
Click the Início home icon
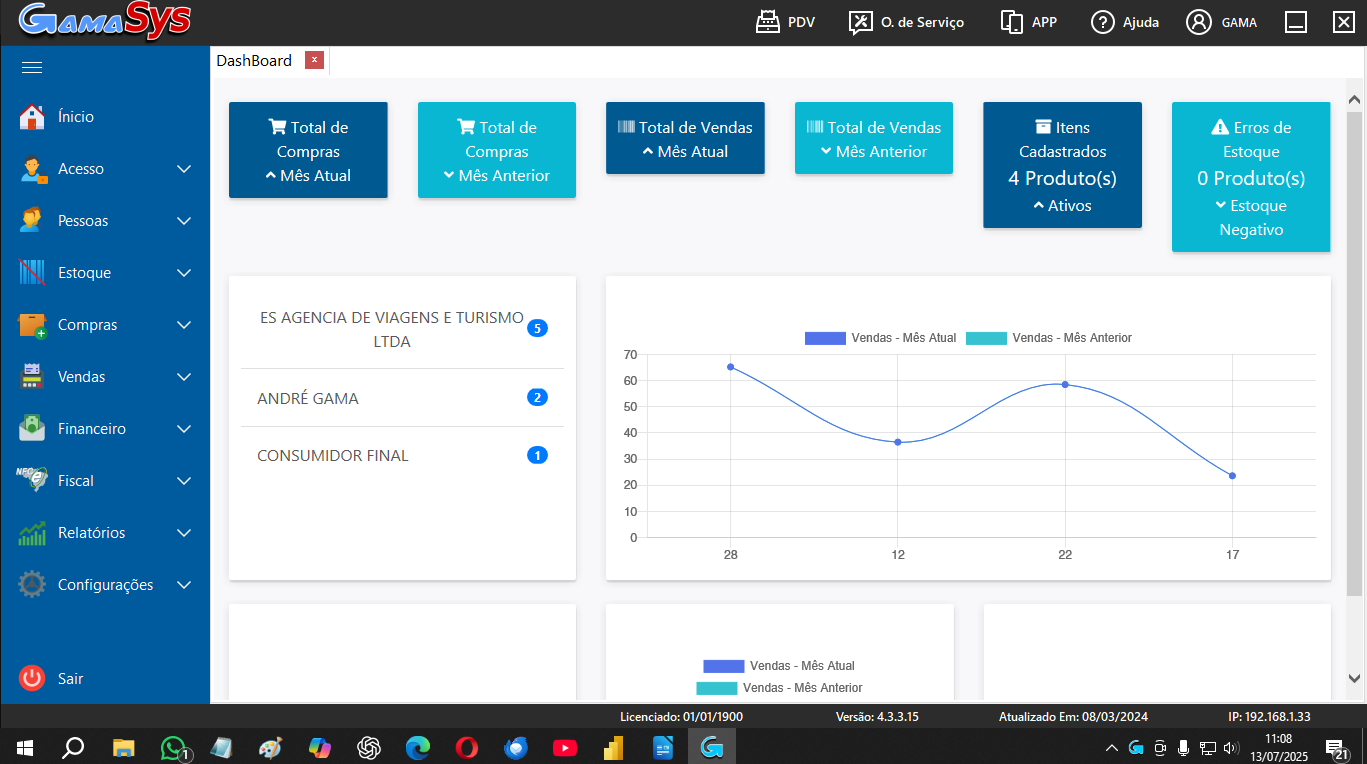click(x=32, y=117)
